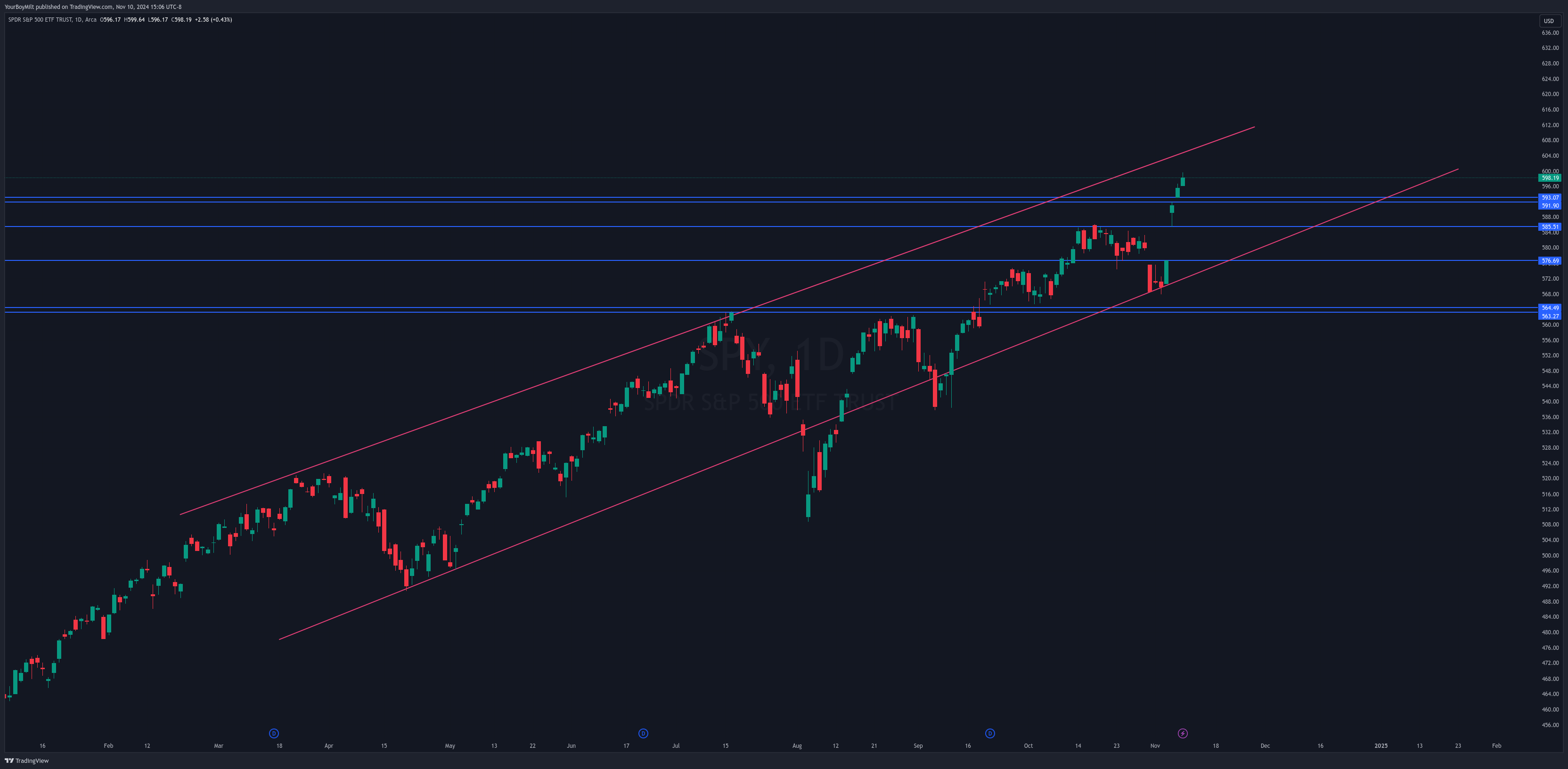Viewport: 1568px width, 769px height.
Task: Click the 563.27 horizontal level label
Action: coord(1550,316)
